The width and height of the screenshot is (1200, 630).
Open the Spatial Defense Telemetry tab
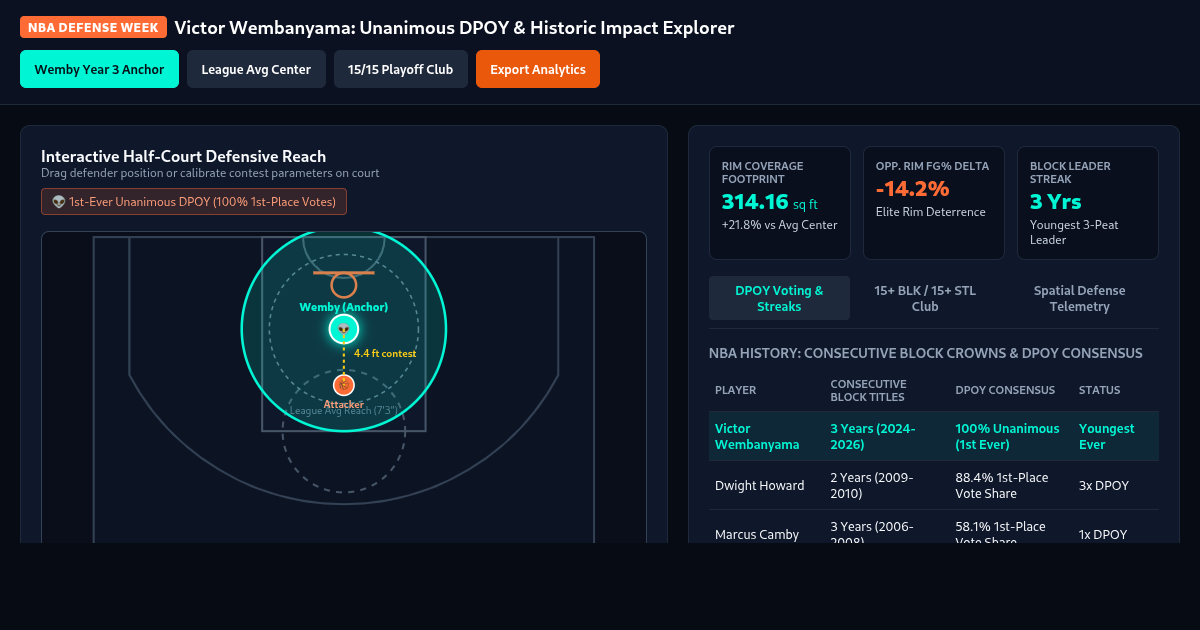pyautogui.click(x=1080, y=298)
